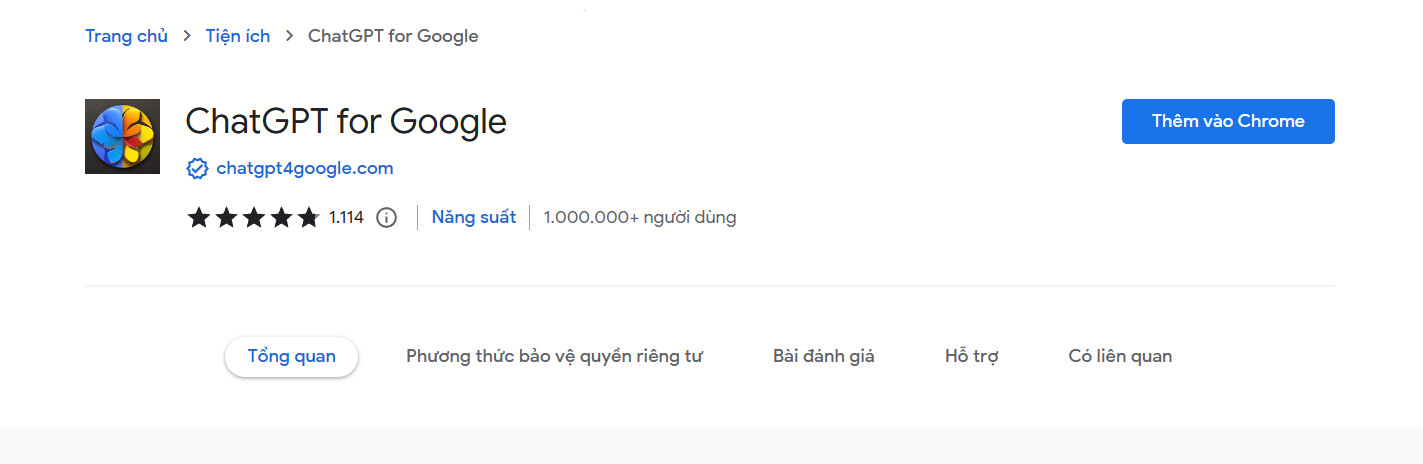Click the ChatGPT for Google extension logo
This screenshot has height=464, width=1423.
pyautogui.click(x=122, y=136)
